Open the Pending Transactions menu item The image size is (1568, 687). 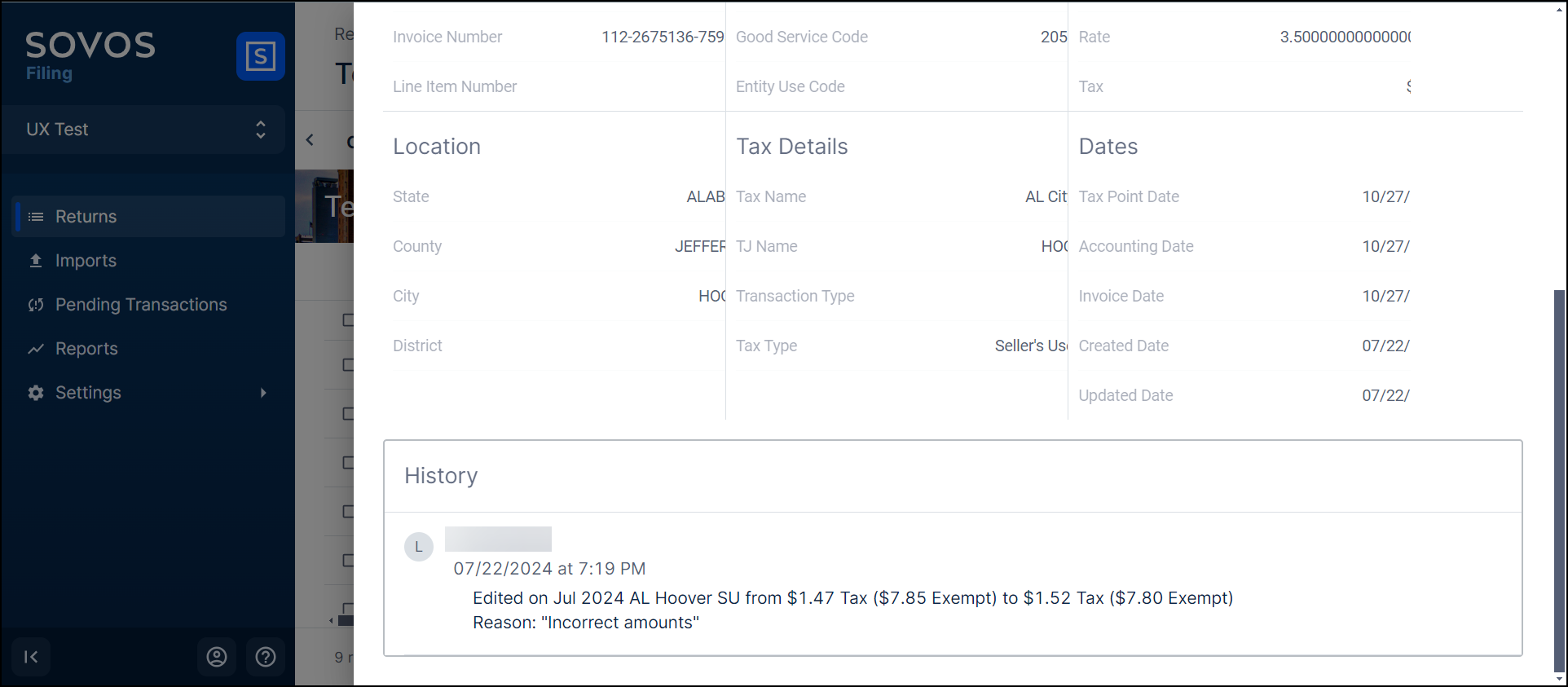pyautogui.click(x=141, y=305)
